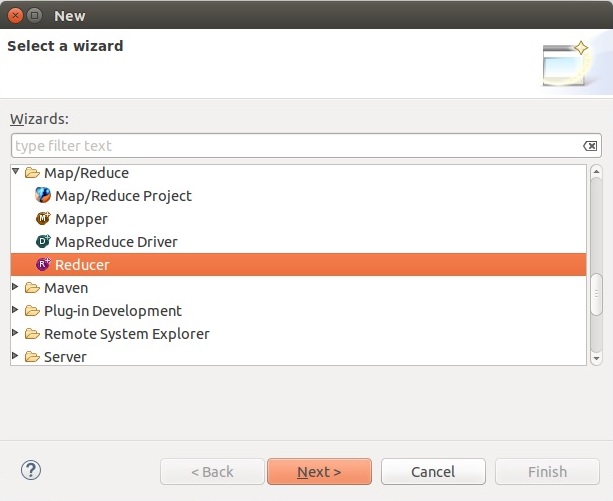Collapse the Map/Reduce category
This screenshot has height=501, width=613.
click(16, 171)
